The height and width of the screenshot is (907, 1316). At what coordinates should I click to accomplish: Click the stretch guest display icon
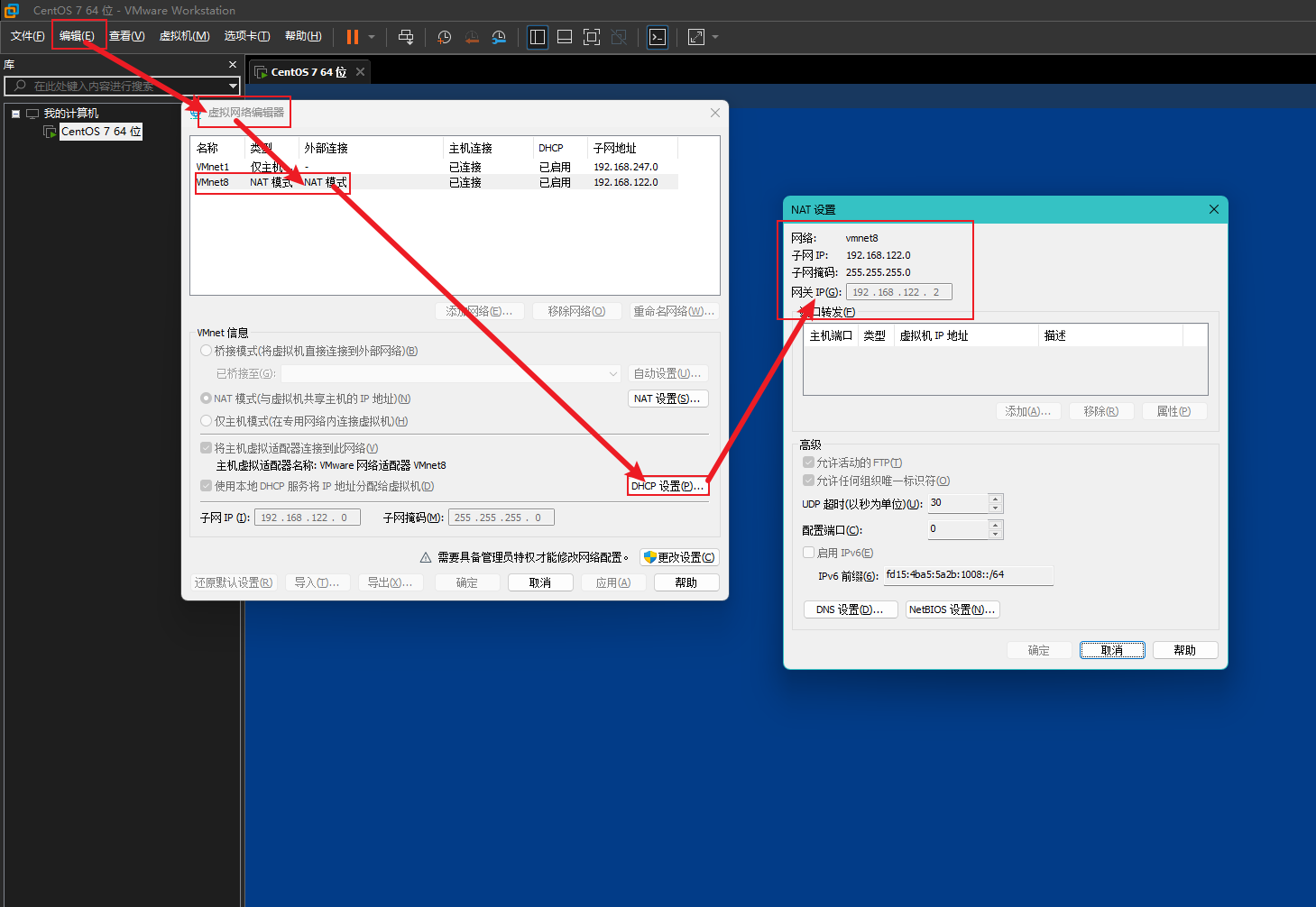click(x=696, y=37)
